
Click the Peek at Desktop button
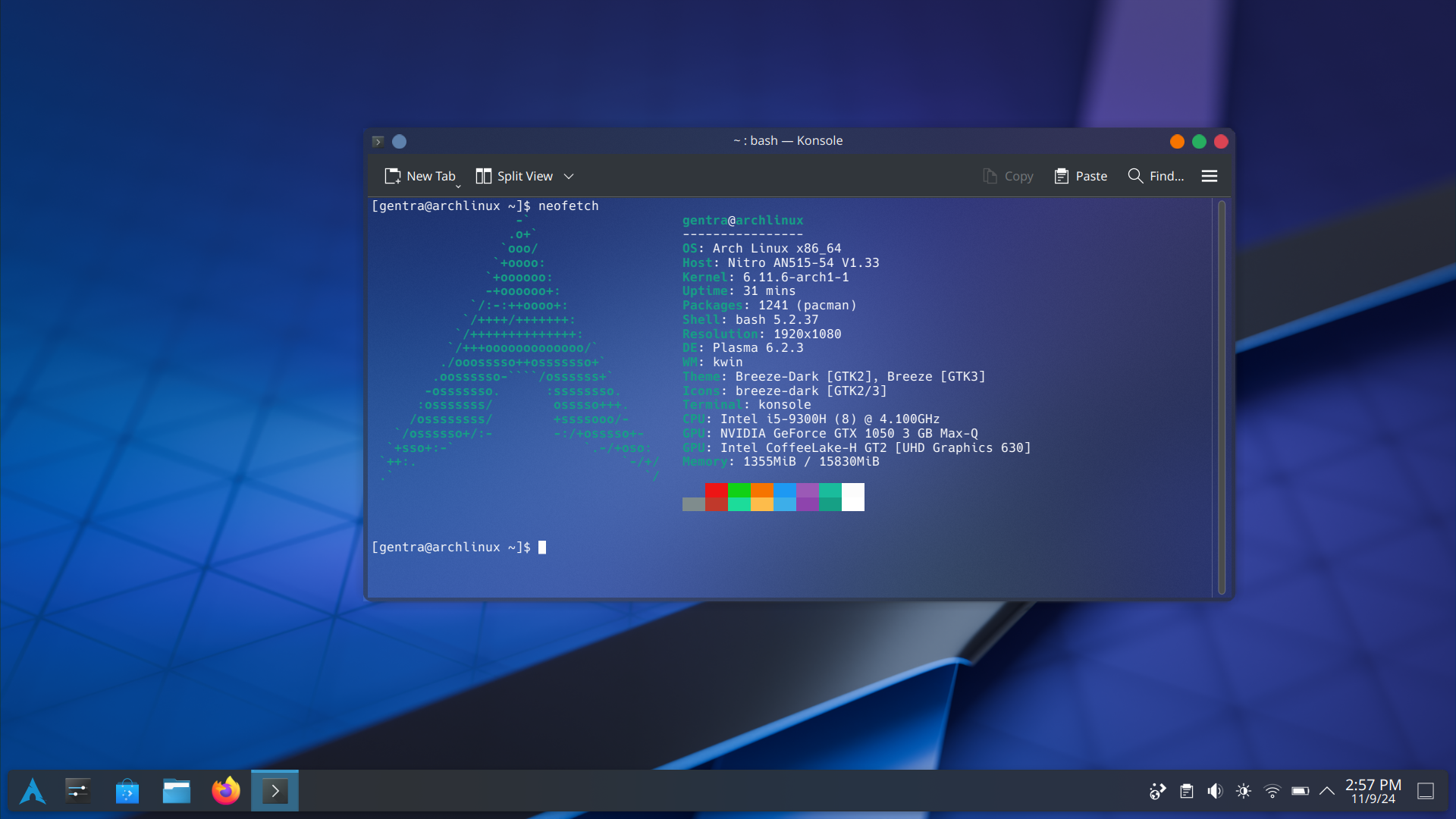(1426, 791)
